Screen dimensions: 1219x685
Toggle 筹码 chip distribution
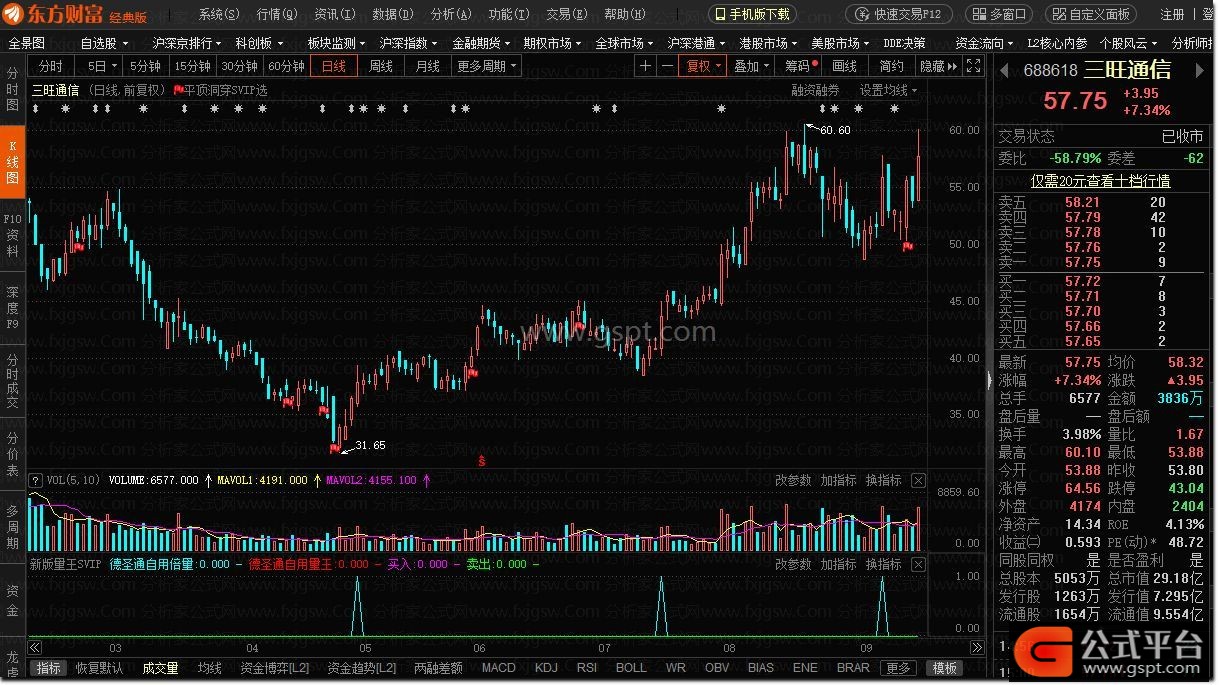tap(801, 66)
